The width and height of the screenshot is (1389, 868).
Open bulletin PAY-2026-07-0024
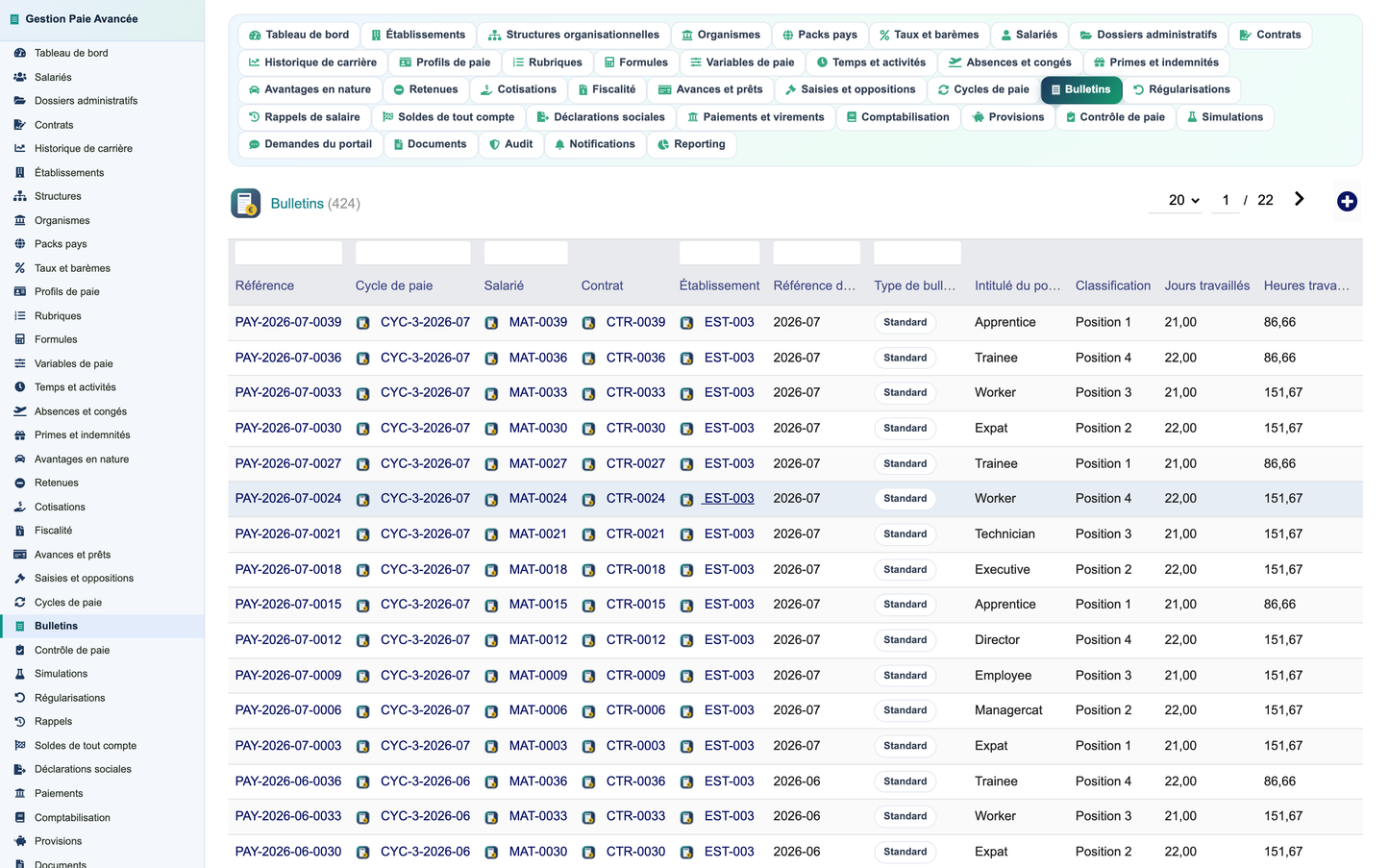288,498
